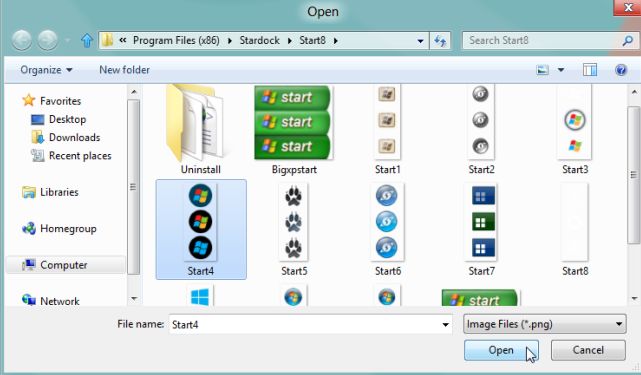Cancel the Open dialog
641x375 pixels.
click(588, 350)
